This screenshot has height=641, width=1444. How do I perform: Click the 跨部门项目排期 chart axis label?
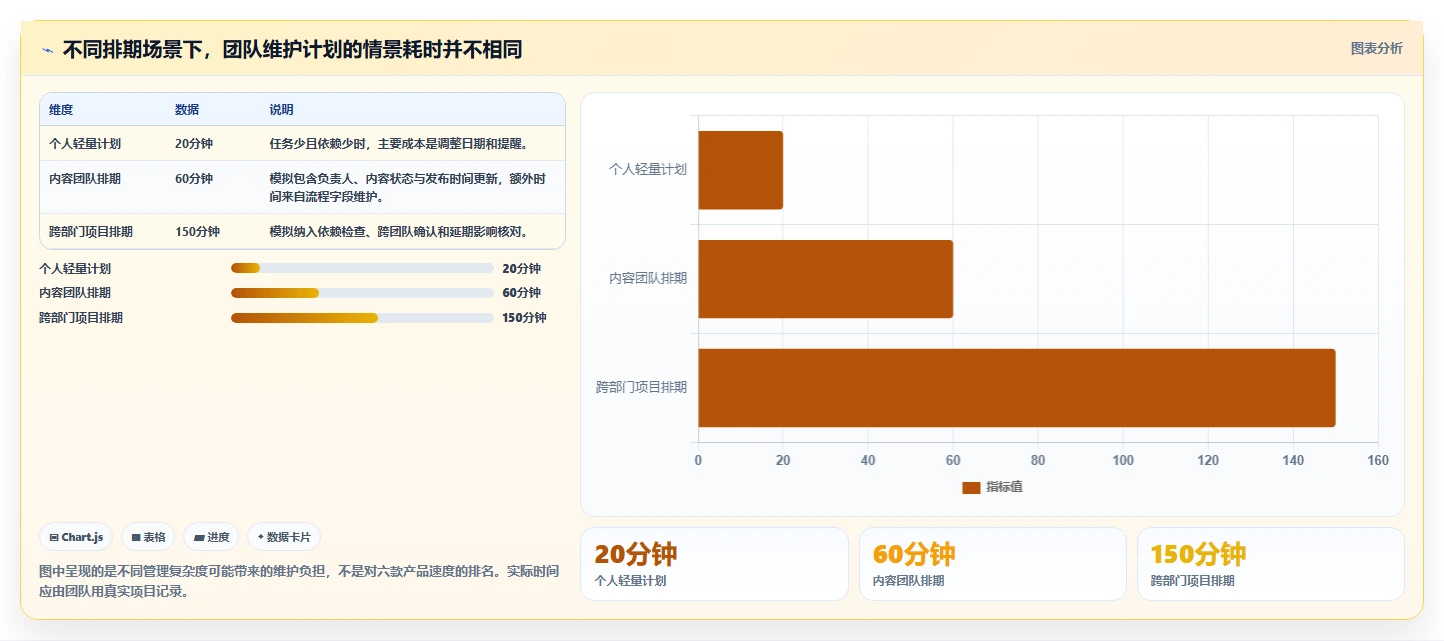point(642,388)
